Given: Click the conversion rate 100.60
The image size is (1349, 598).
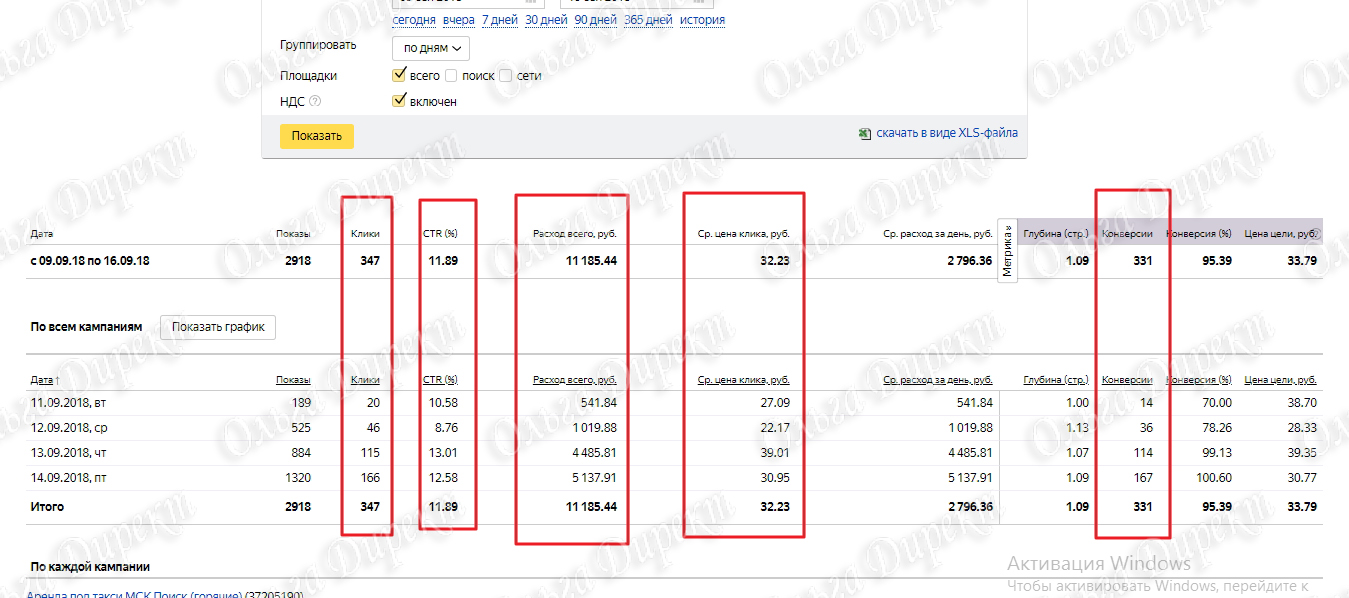Looking at the screenshot, I should coord(1214,478).
